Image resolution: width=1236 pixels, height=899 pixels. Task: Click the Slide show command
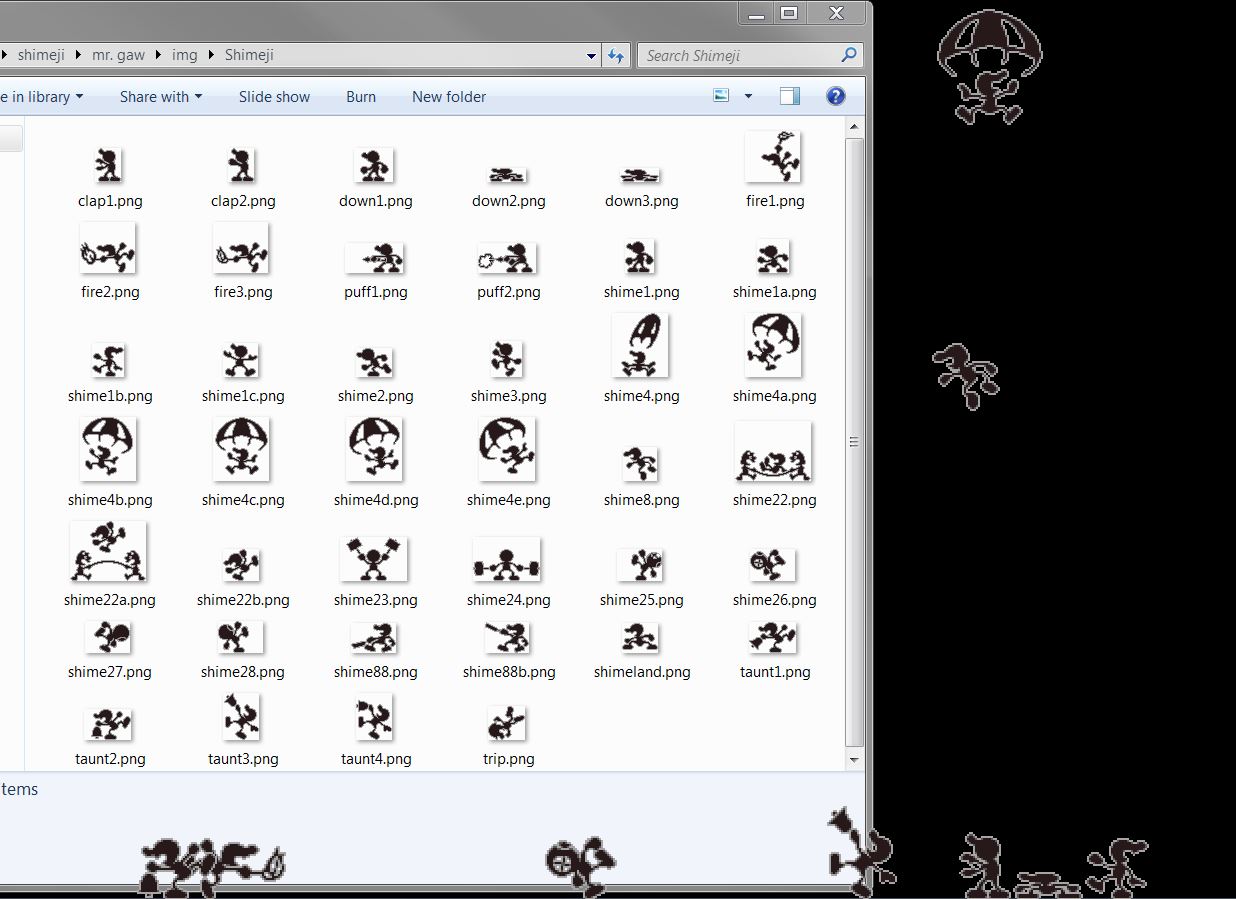[x=274, y=96]
